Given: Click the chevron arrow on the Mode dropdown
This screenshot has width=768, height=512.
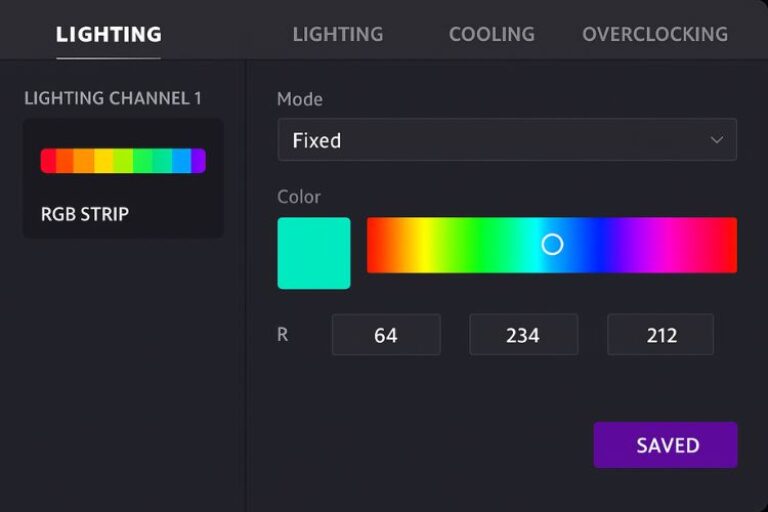Looking at the screenshot, I should (x=716, y=141).
